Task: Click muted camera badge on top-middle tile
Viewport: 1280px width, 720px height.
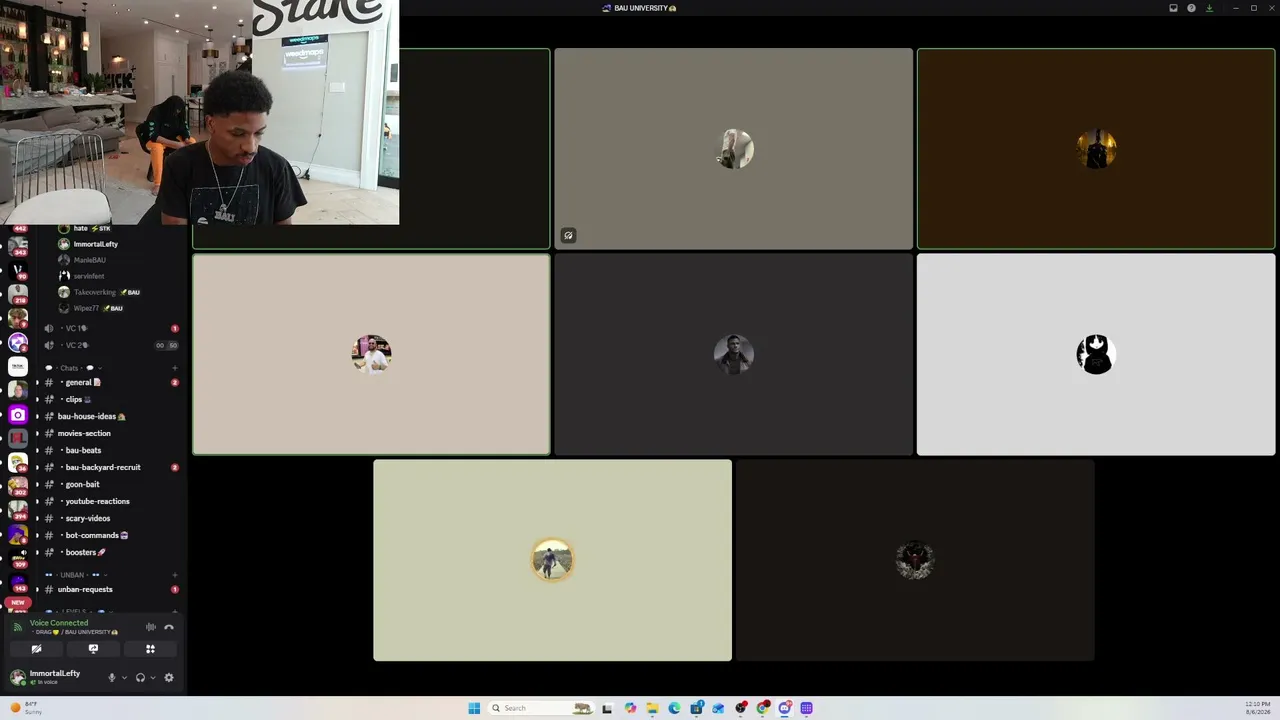Action: click(x=568, y=236)
